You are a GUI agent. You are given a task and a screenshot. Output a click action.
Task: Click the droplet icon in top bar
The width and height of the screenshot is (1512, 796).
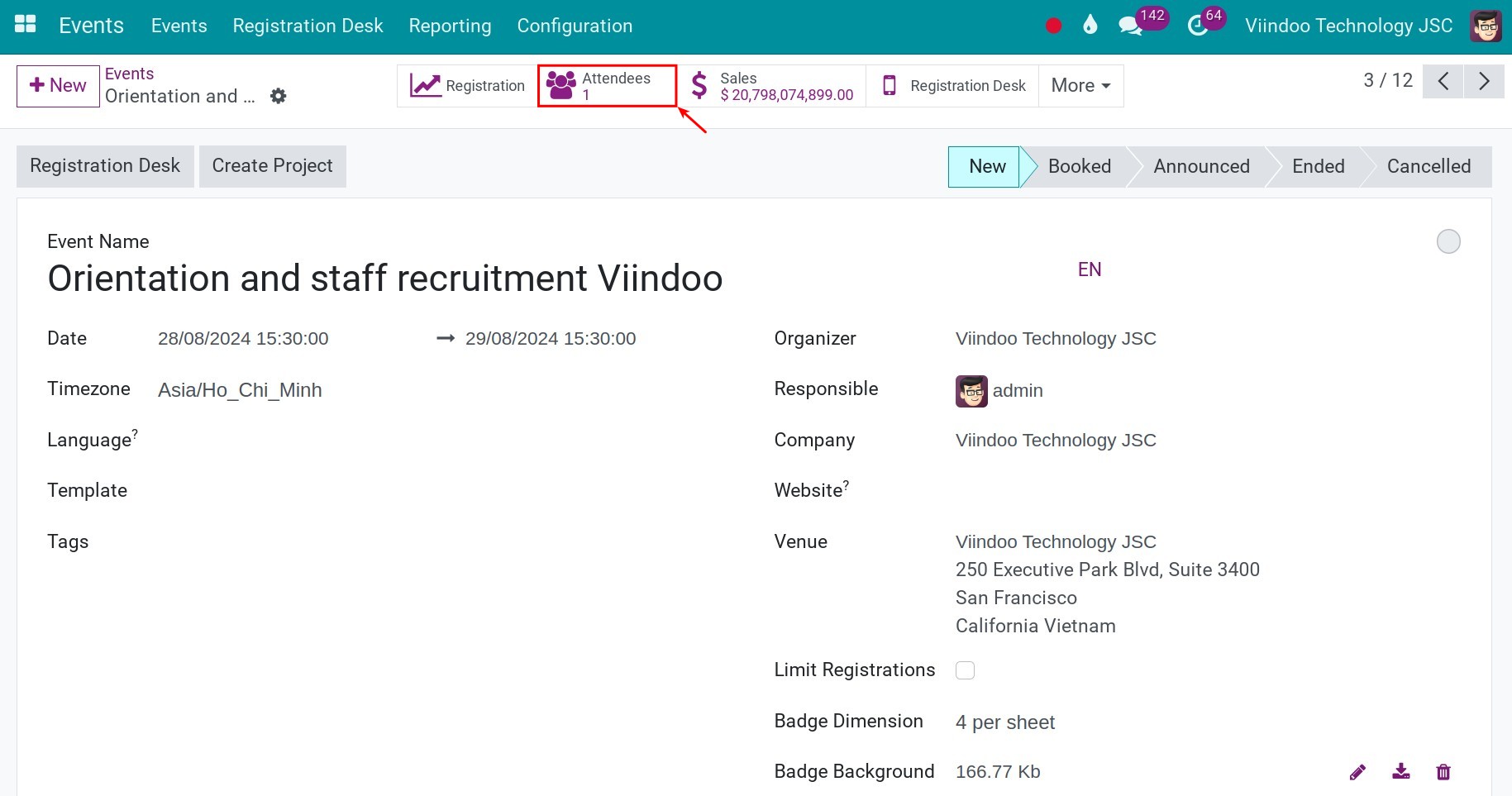(1090, 26)
